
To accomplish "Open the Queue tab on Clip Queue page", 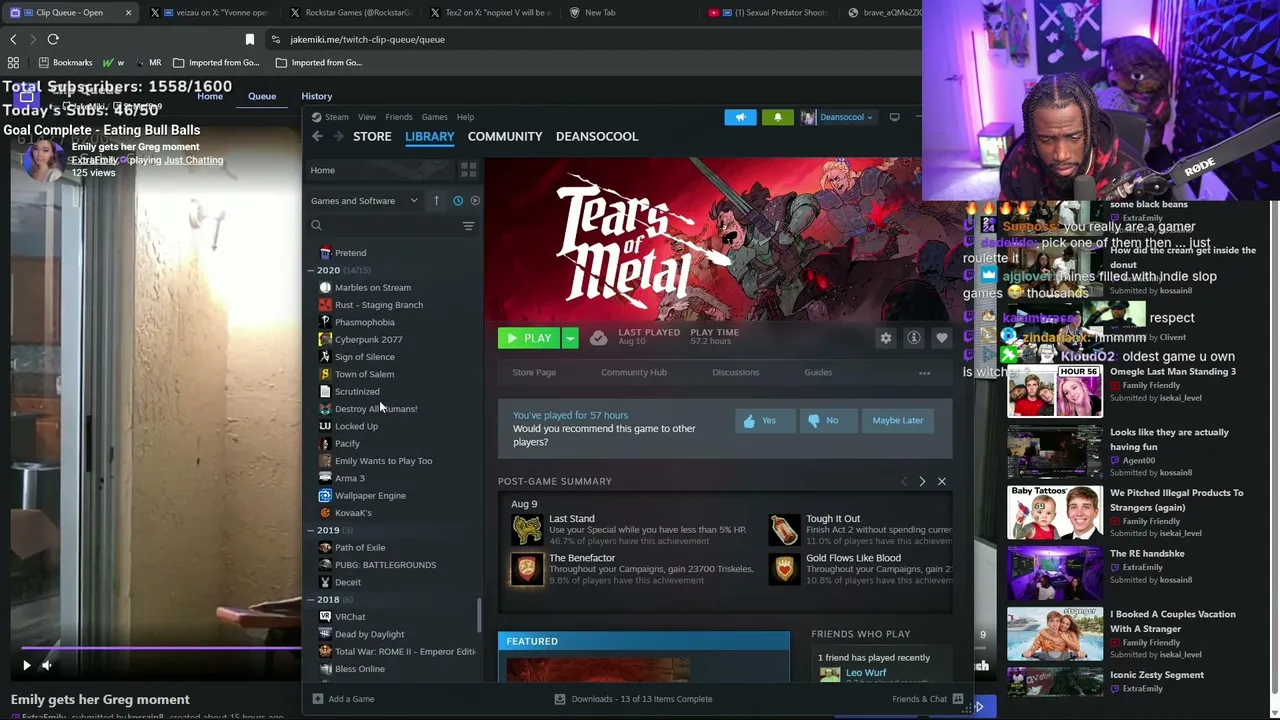I will 262,96.
